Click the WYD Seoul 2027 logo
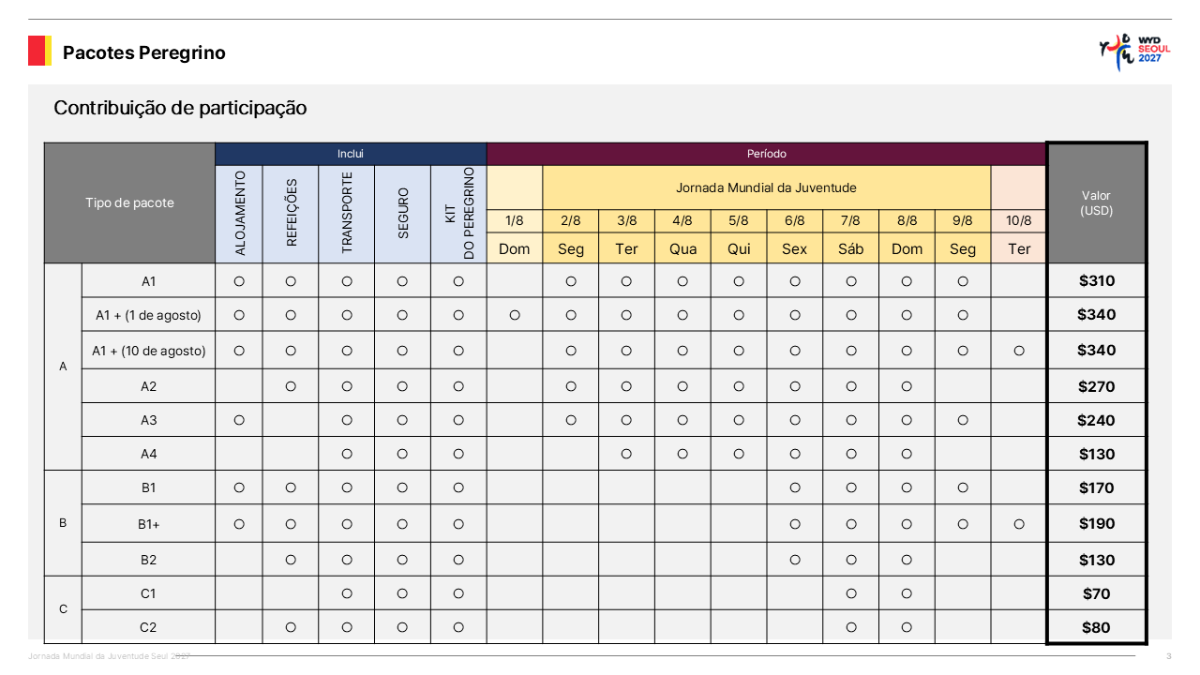Viewport: 1200px width, 675px height. (1134, 52)
